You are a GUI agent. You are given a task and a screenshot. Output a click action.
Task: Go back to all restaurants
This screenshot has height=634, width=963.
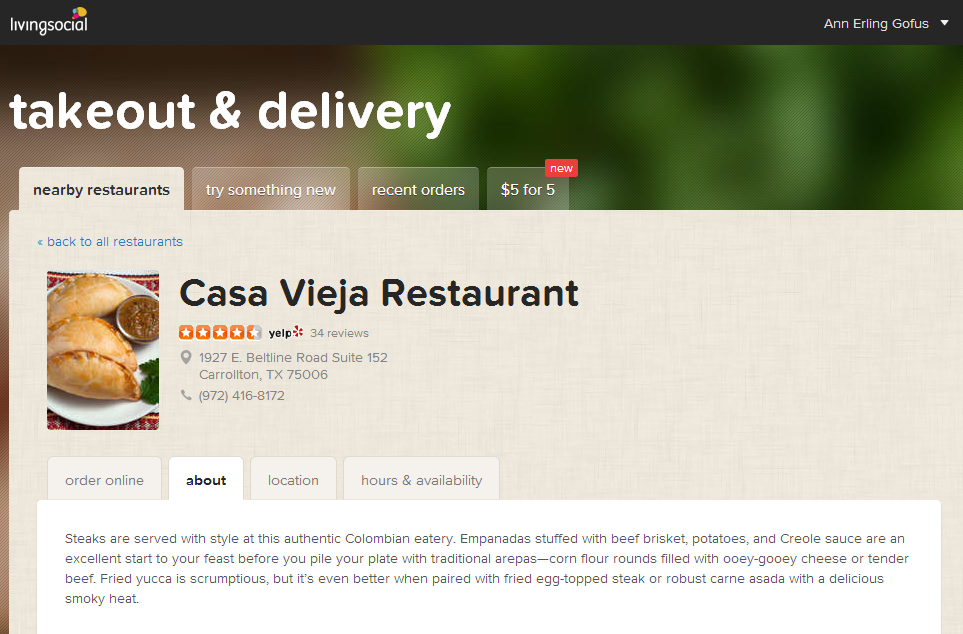[x=110, y=241]
